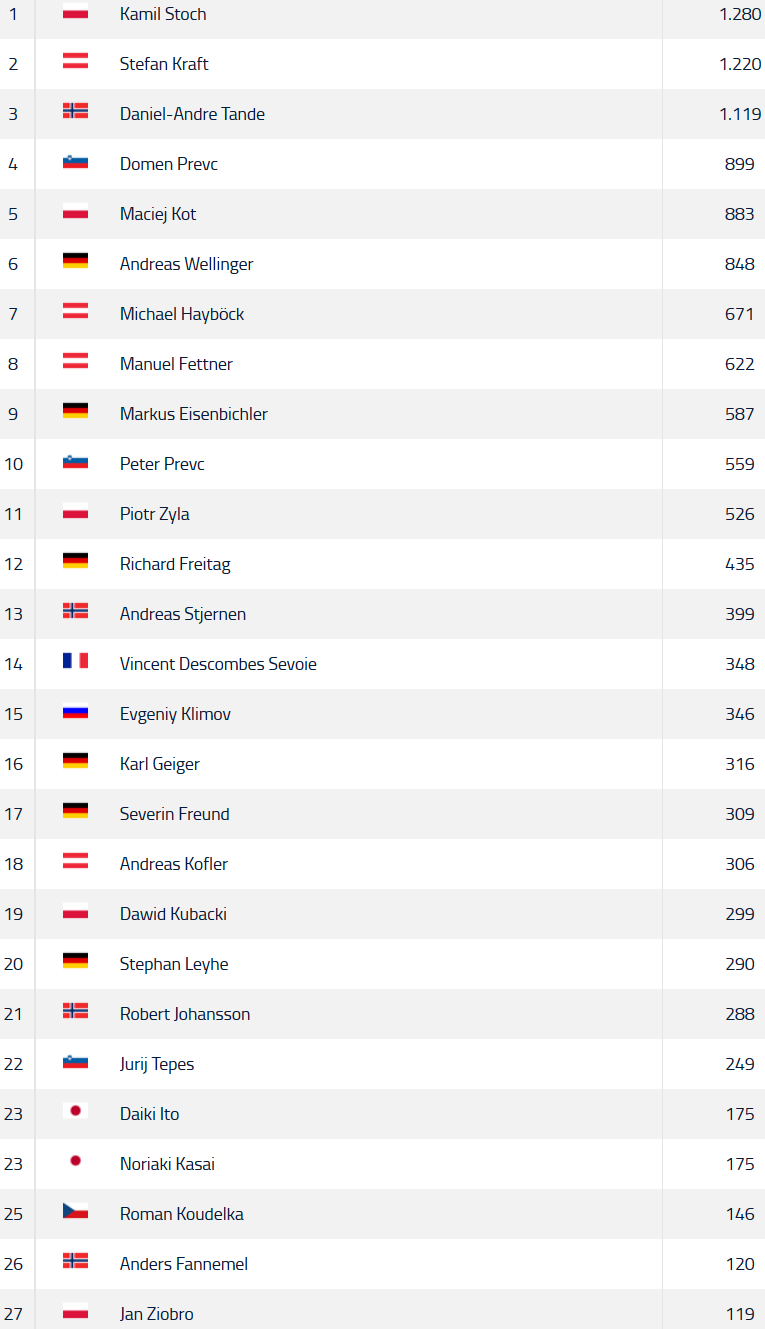Viewport: 765px width, 1329px height.
Task: Click German flag beside Andreas Wellinger
Action: coord(75,261)
